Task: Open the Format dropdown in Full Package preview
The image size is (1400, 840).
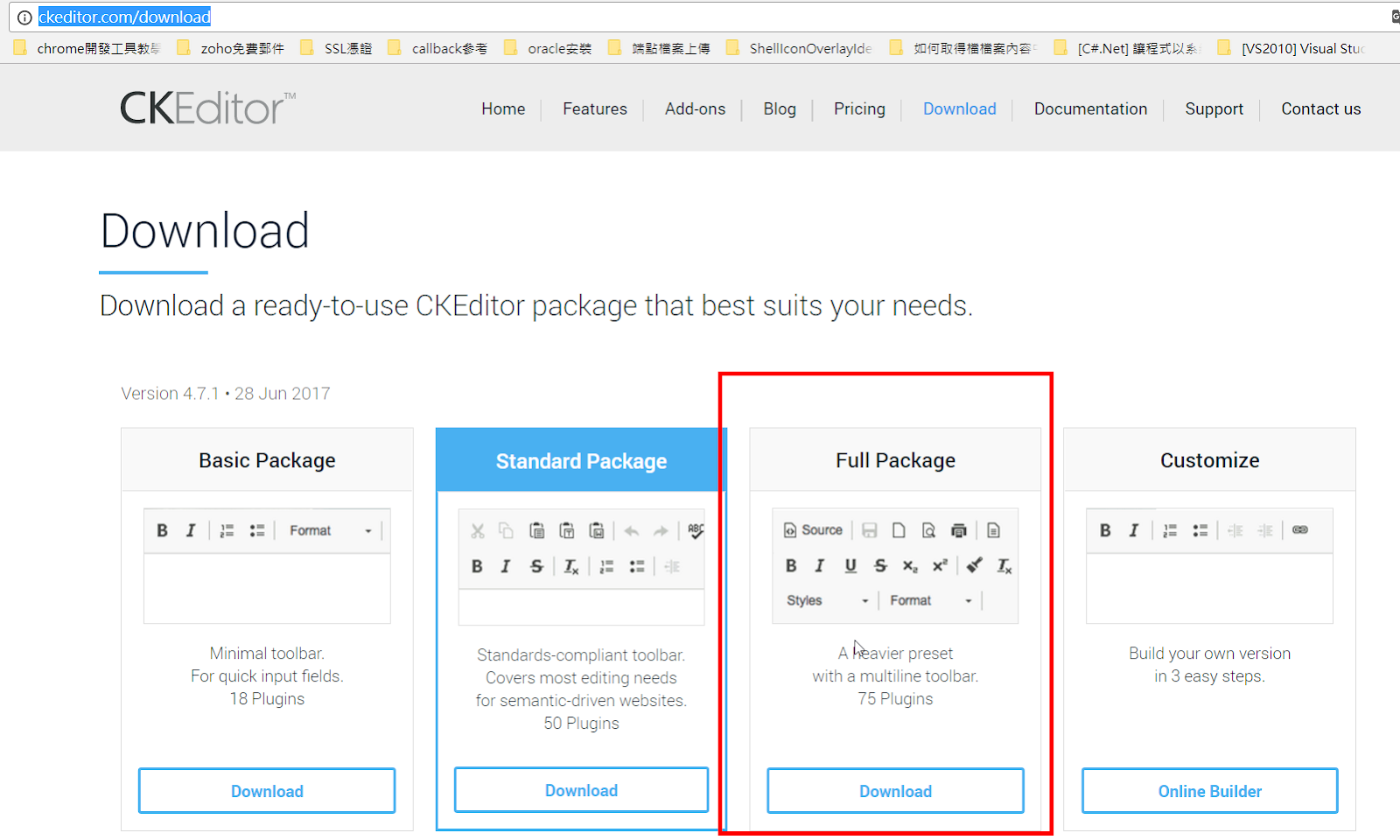Action: [931, 600]
